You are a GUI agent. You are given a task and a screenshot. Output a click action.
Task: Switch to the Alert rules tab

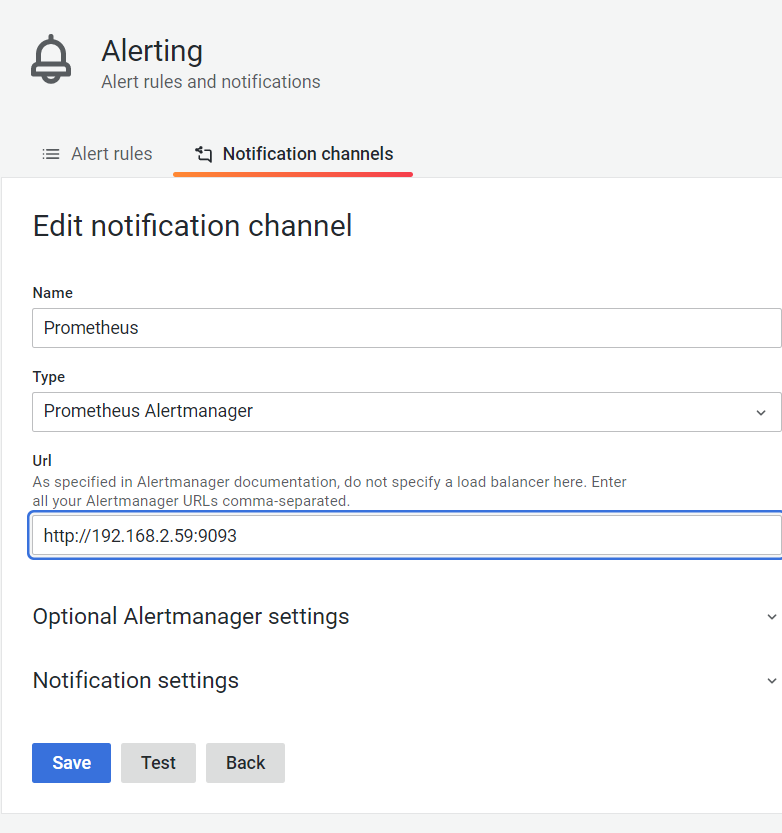(97, 154)
